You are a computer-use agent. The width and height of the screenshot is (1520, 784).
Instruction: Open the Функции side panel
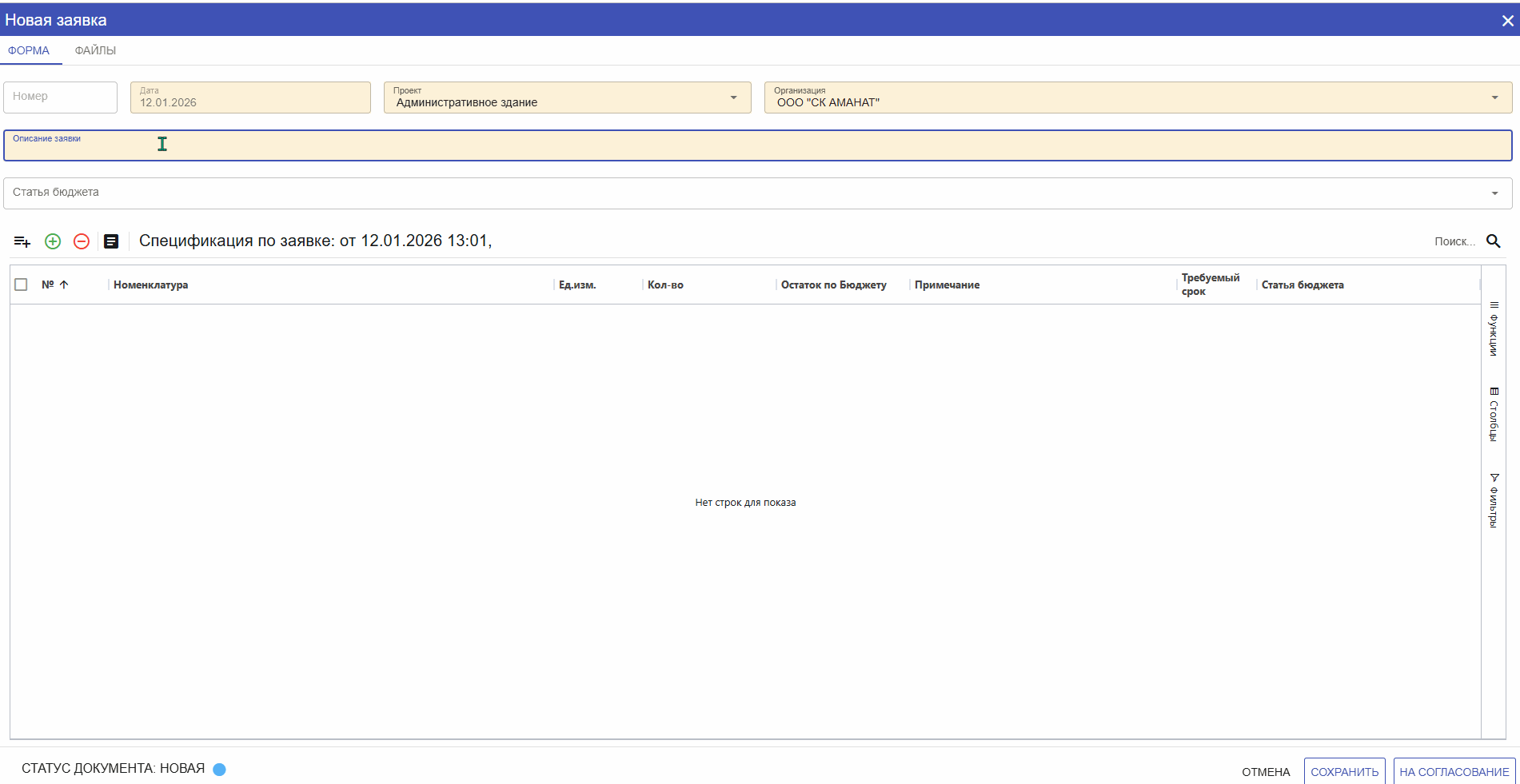click(1494, 329)
